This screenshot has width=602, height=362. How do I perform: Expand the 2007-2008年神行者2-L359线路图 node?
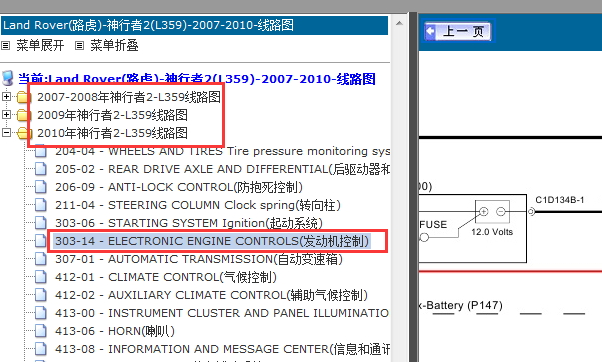pos(6,96)
